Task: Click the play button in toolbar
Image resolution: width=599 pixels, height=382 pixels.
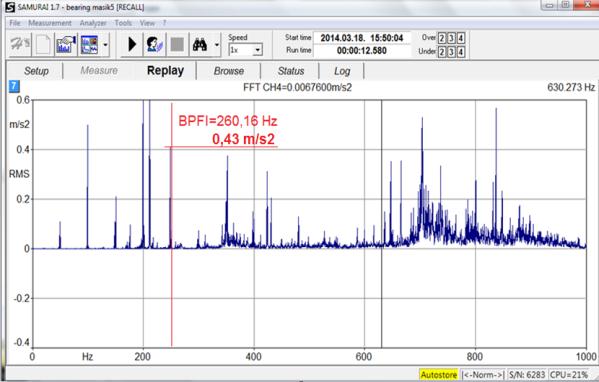Action: tap(132, 45)
